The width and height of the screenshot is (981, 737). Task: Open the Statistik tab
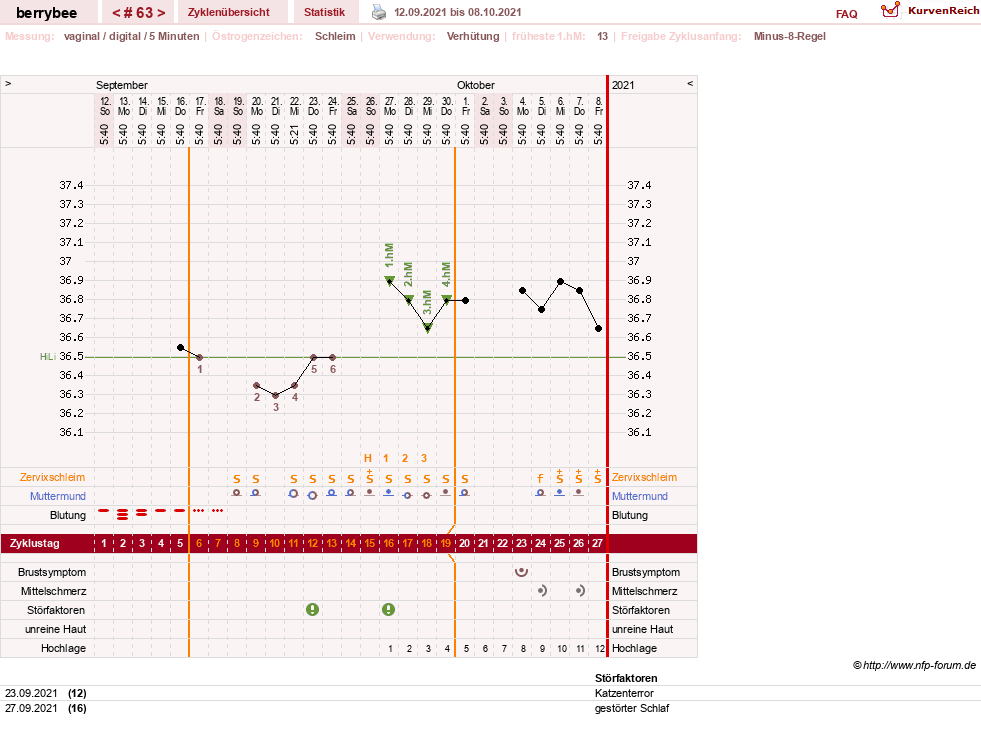pos(324,12)
